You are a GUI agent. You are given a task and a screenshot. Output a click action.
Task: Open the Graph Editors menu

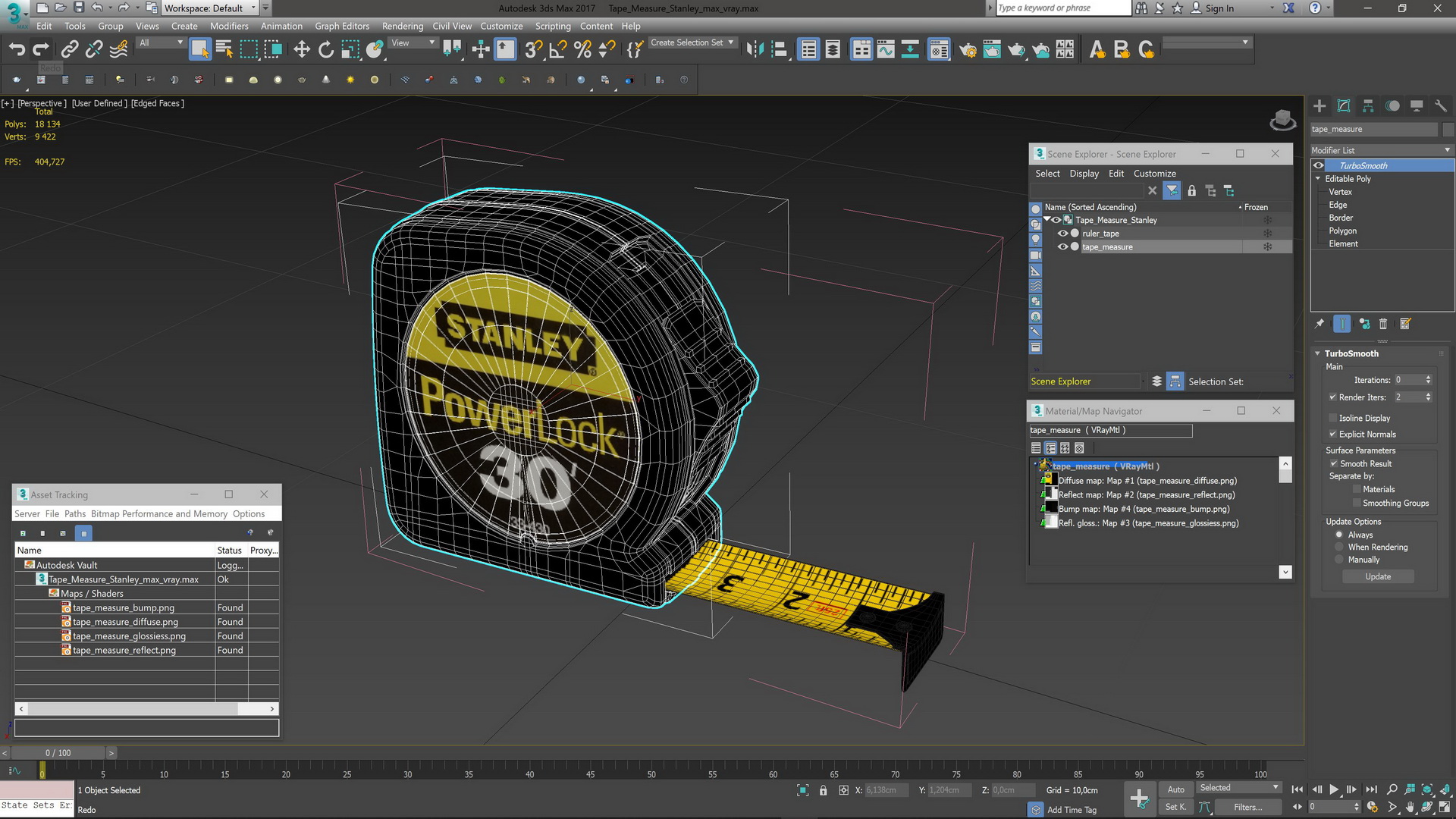coord(342,26)
